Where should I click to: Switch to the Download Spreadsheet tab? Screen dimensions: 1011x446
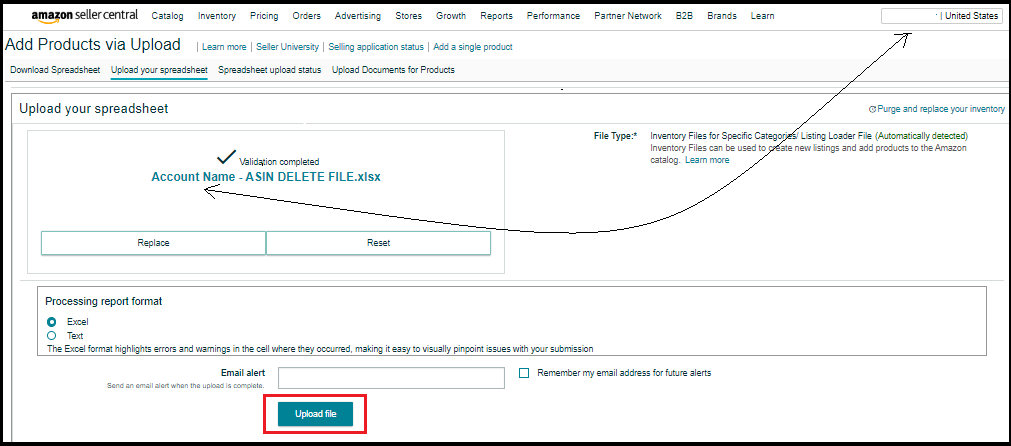click(x=55, y=70)
